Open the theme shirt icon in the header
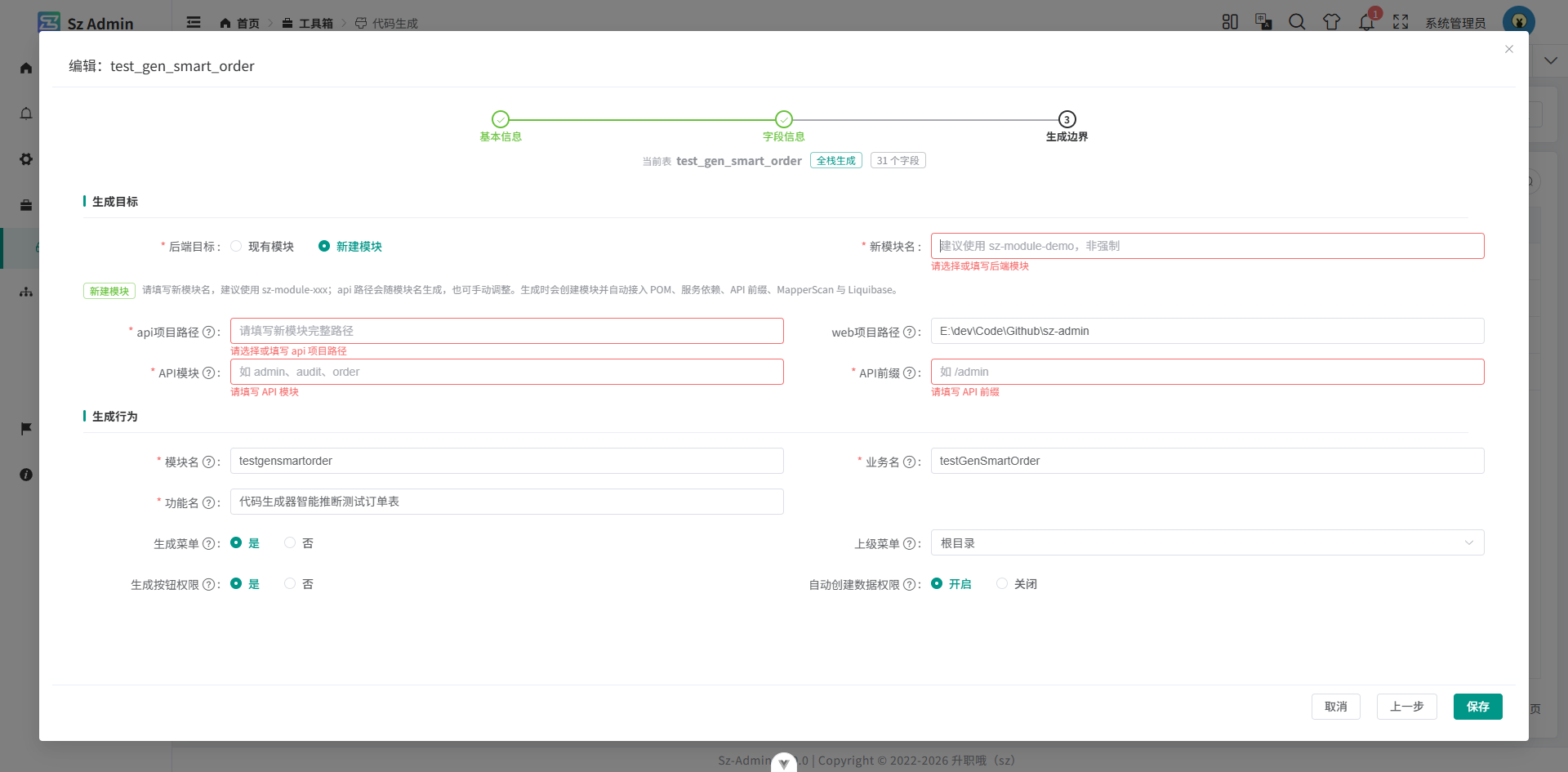 tap(1332, 22)
